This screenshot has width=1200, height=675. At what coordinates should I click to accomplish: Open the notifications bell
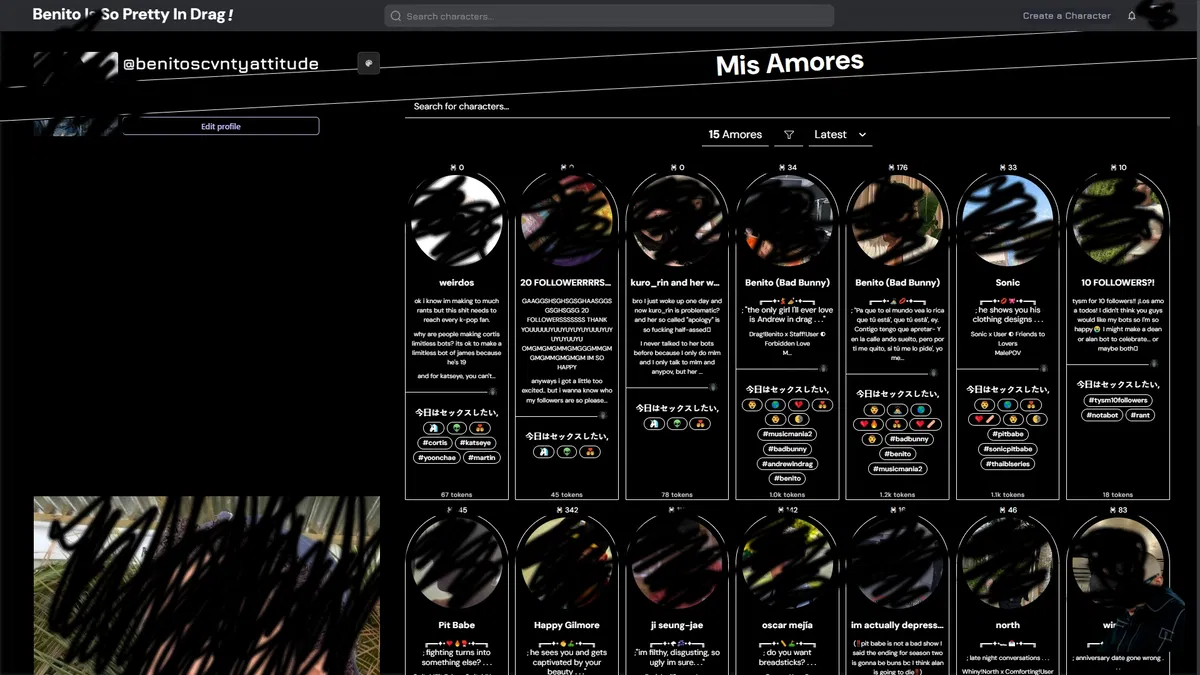point(1132,16)
